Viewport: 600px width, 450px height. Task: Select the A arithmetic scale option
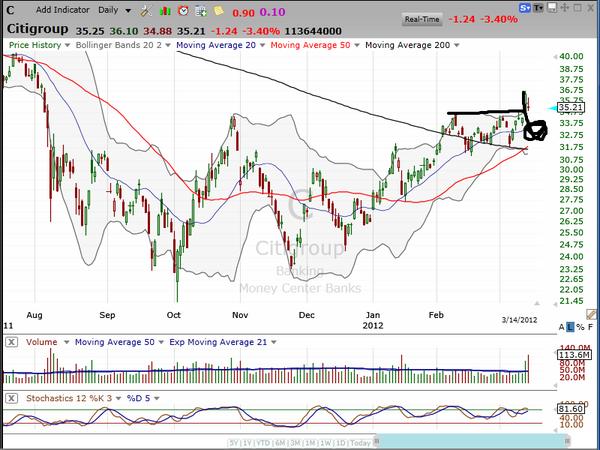[561, 327]
